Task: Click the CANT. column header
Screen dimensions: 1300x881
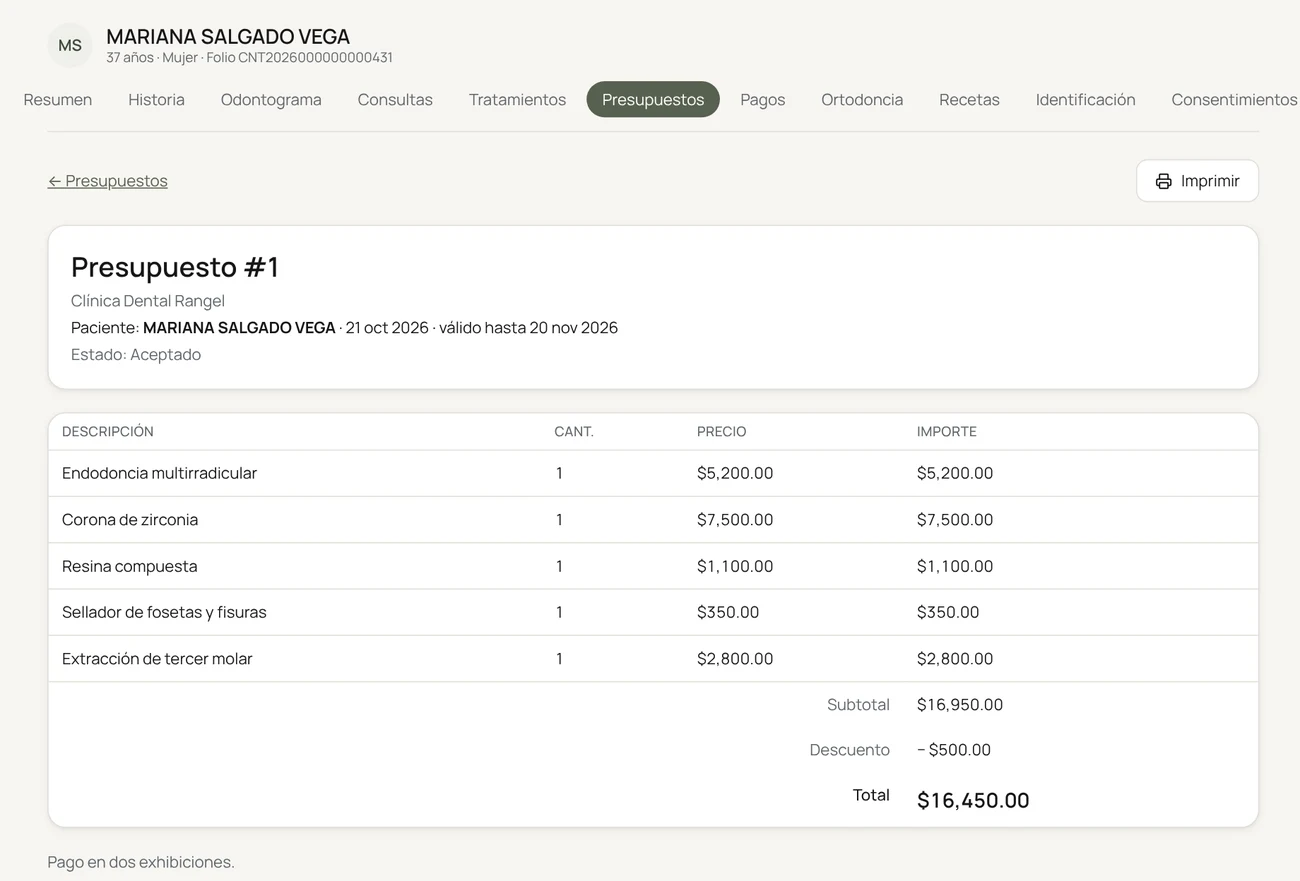Action: (574, 432)
